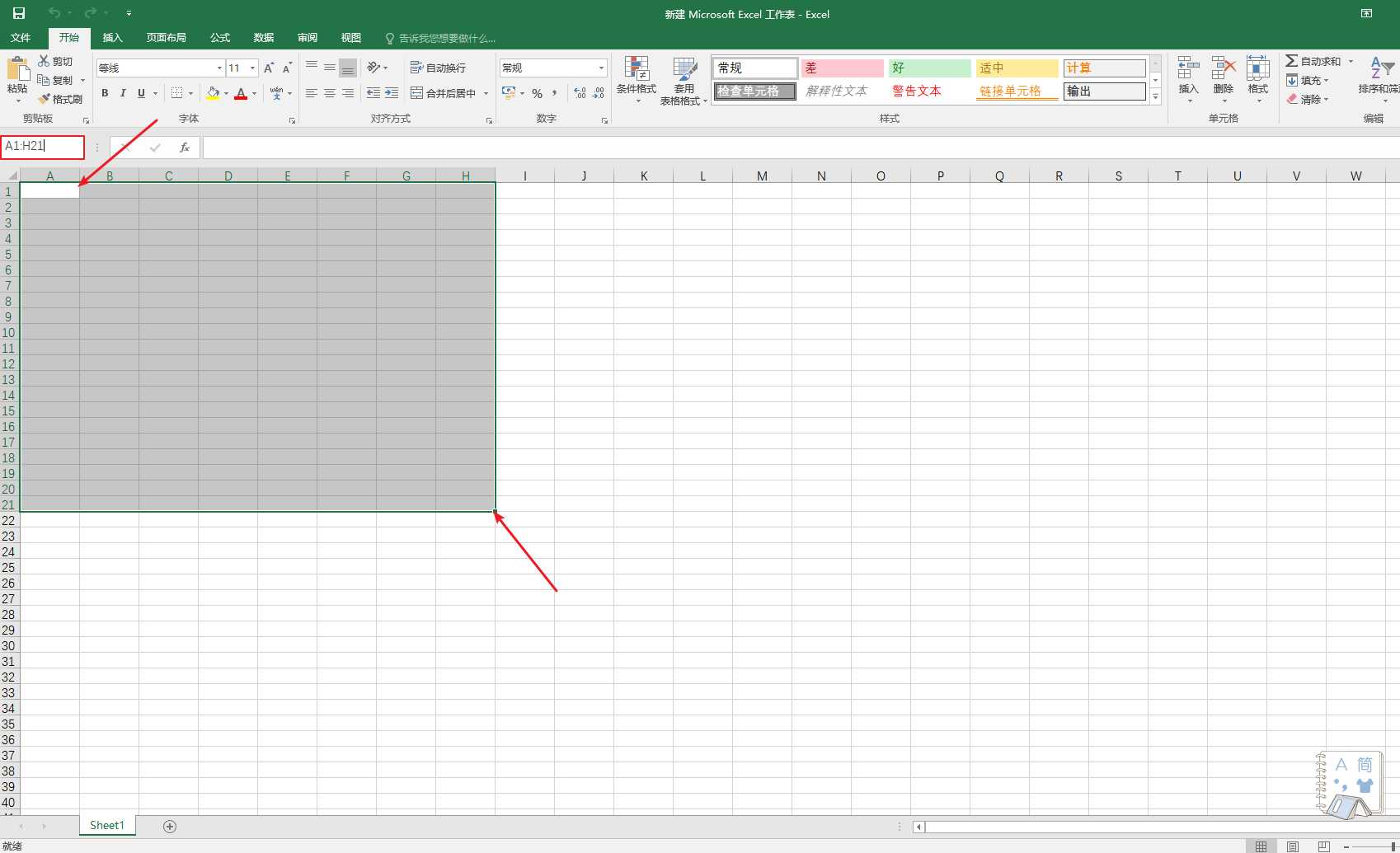The width and height of the screenshot is (1400, 853).
Task: Click the text orientation icon
Action: click(374, 68)
